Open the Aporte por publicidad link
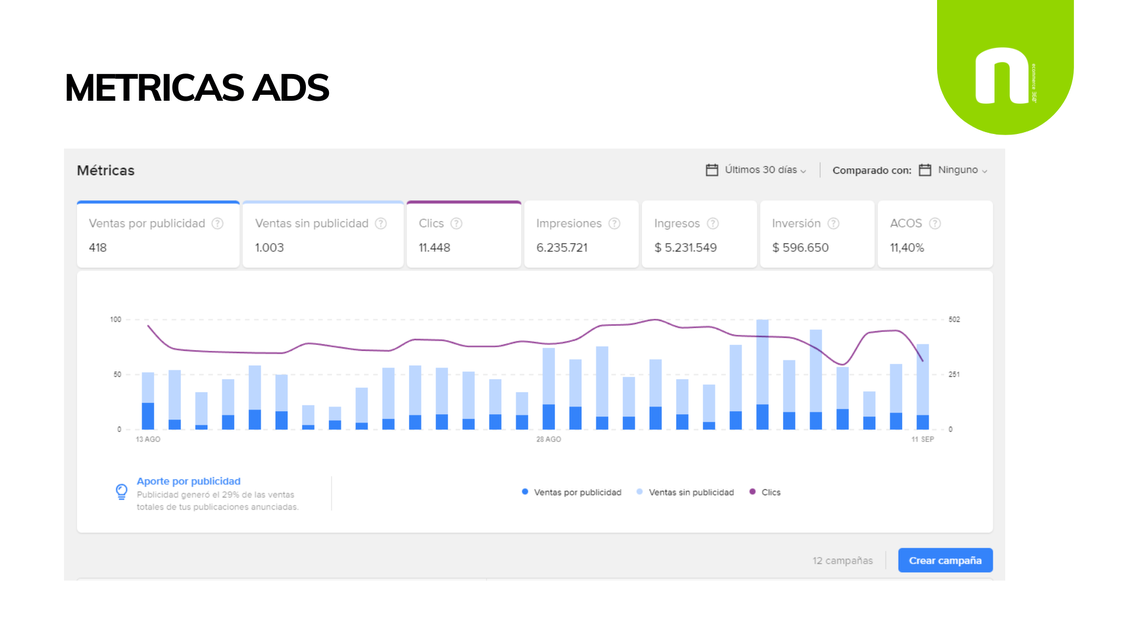 (189, 481)
